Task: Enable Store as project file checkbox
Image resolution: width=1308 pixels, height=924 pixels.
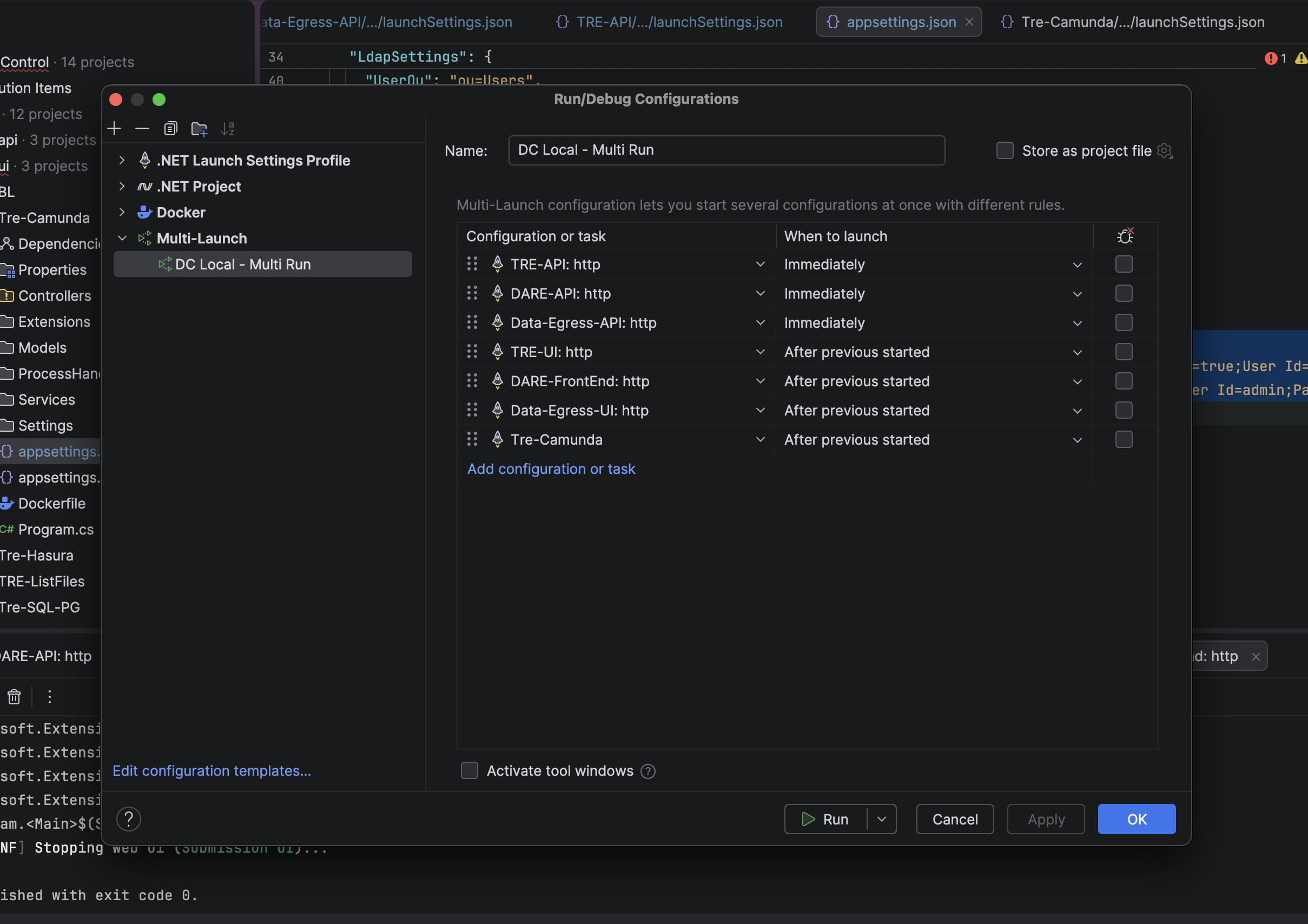Action: (x=1005, y=151)
